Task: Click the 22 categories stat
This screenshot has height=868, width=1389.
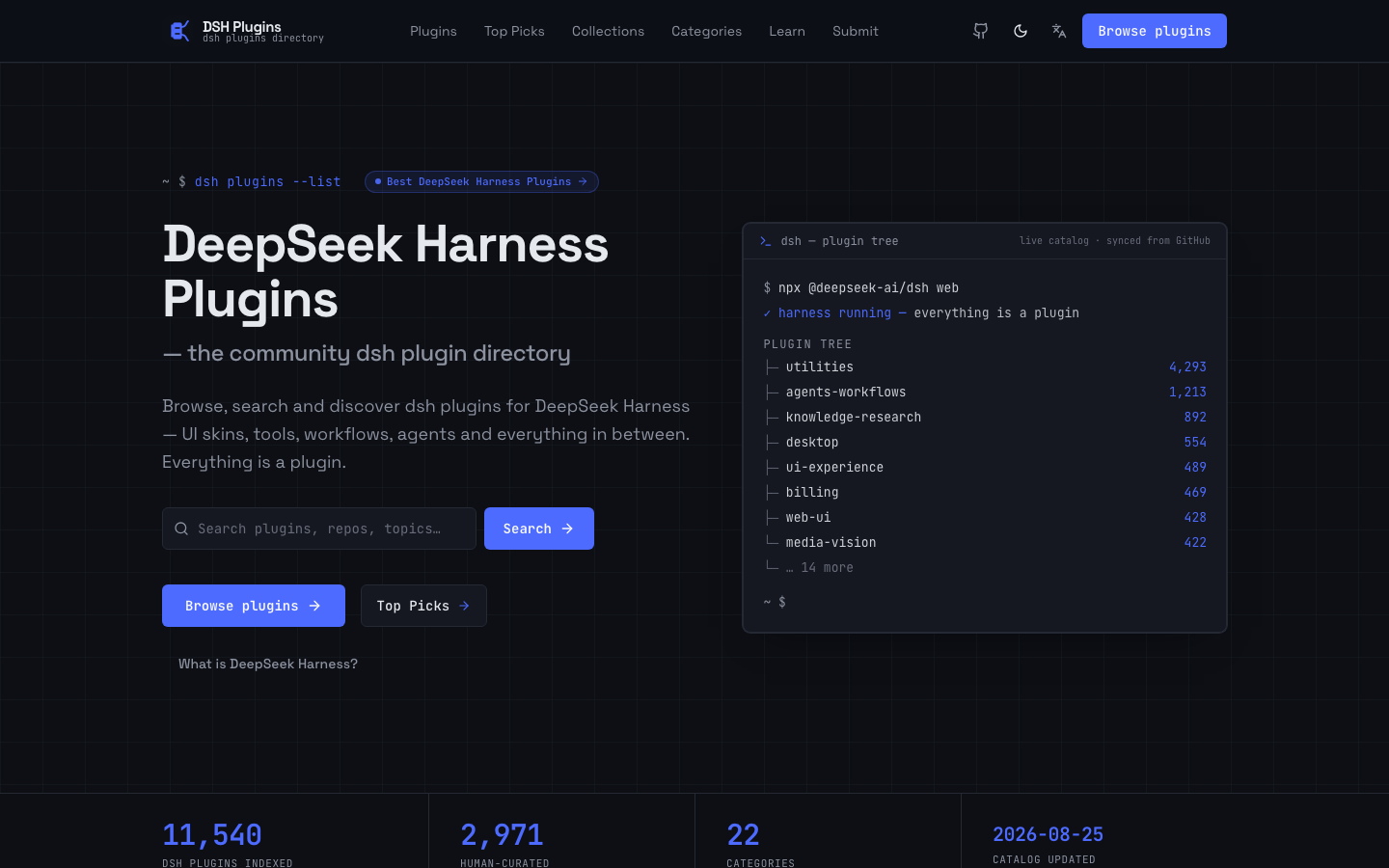Action: (x=743, y=834)
